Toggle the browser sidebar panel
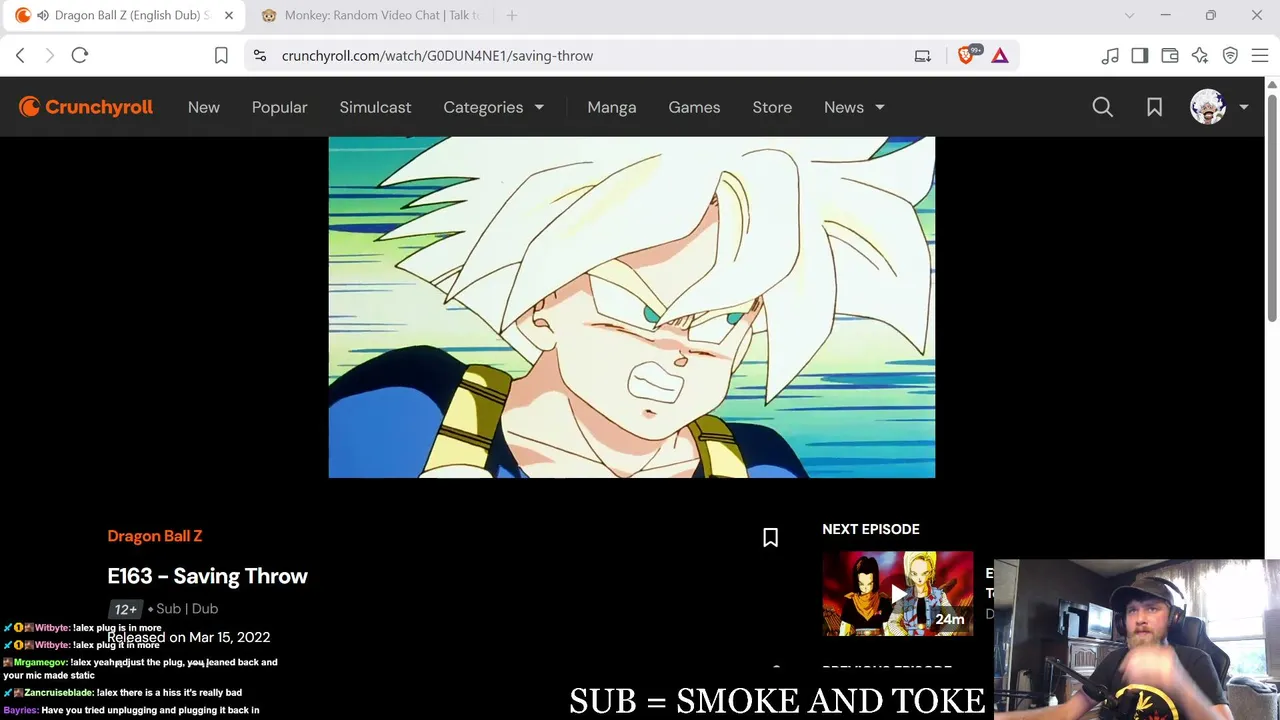 [x=1140, y=56]
